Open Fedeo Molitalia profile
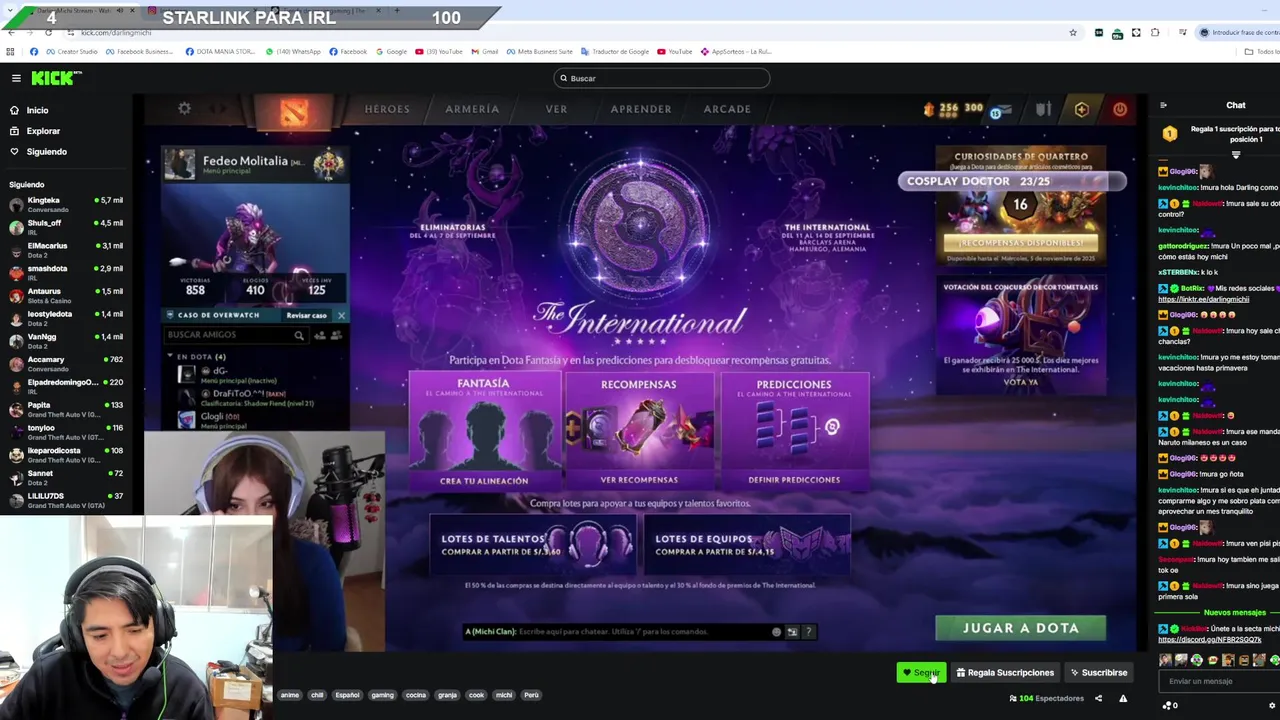The height and width of the screenshot is (720, 1280). tap(245, 161)
